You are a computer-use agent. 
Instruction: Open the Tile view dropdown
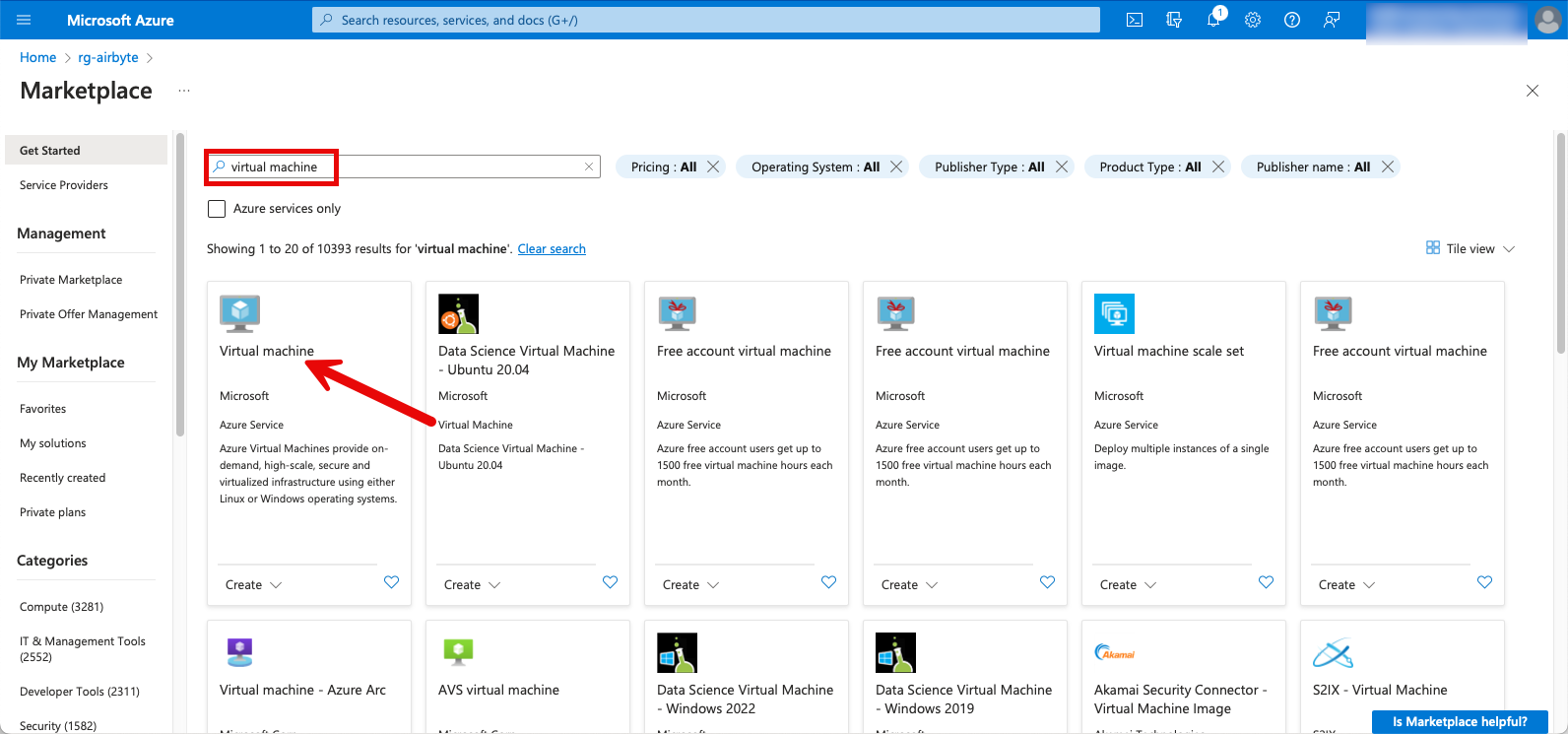click(1470, 248)
